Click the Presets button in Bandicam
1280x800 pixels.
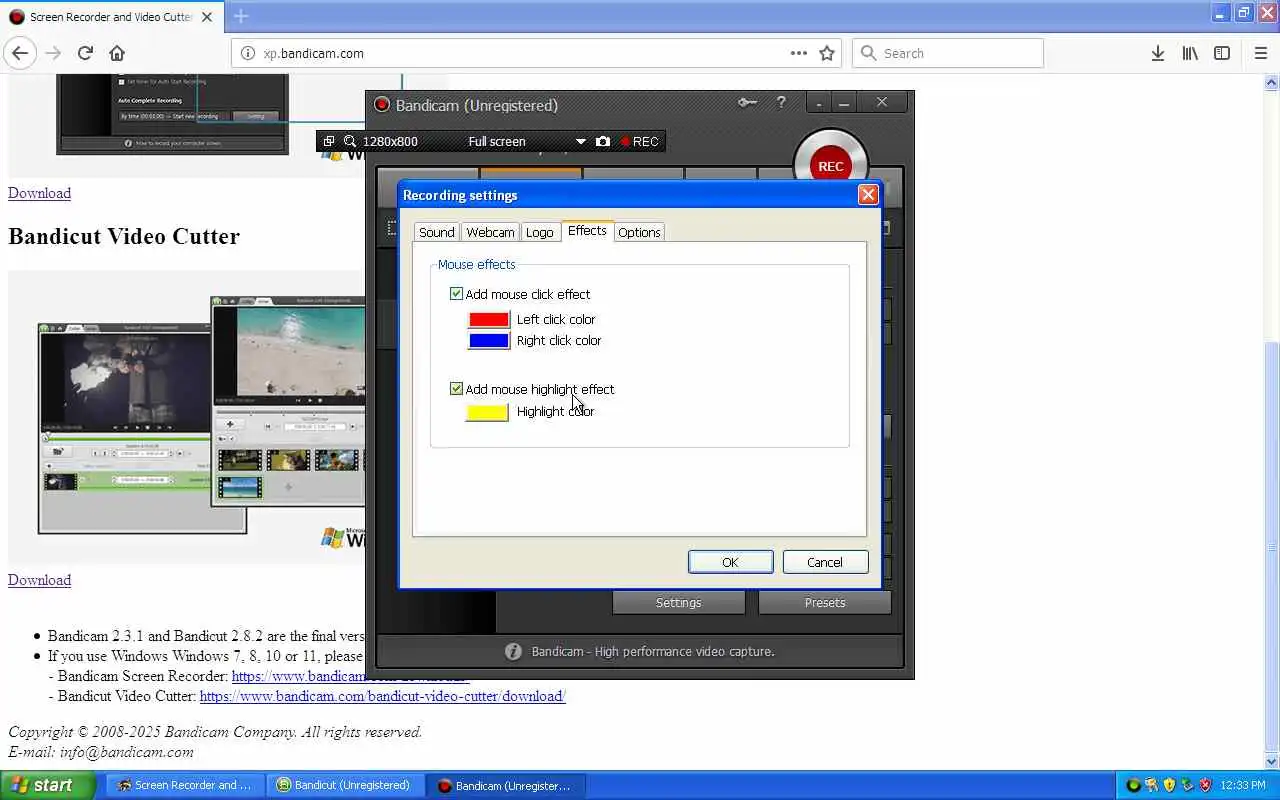click(x=825, y=602)
